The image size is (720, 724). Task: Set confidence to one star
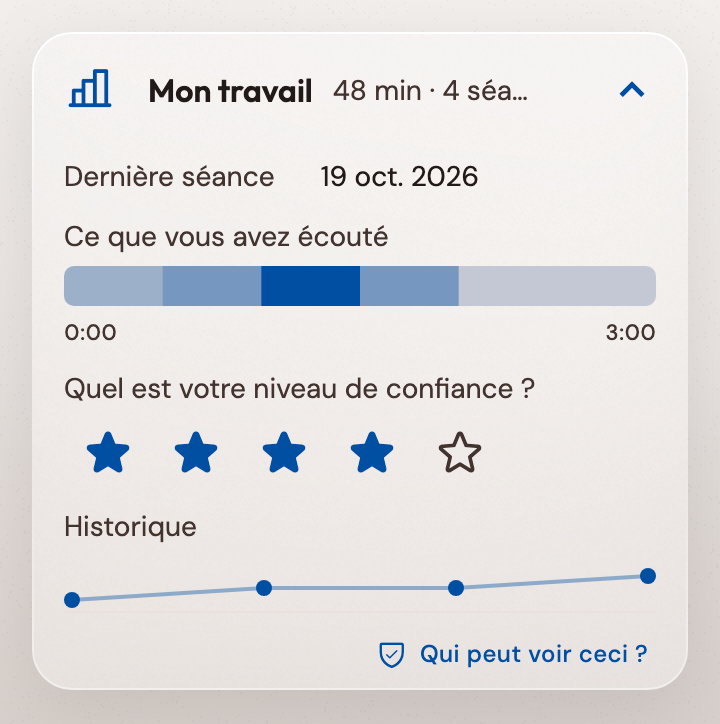coord(108,452)
